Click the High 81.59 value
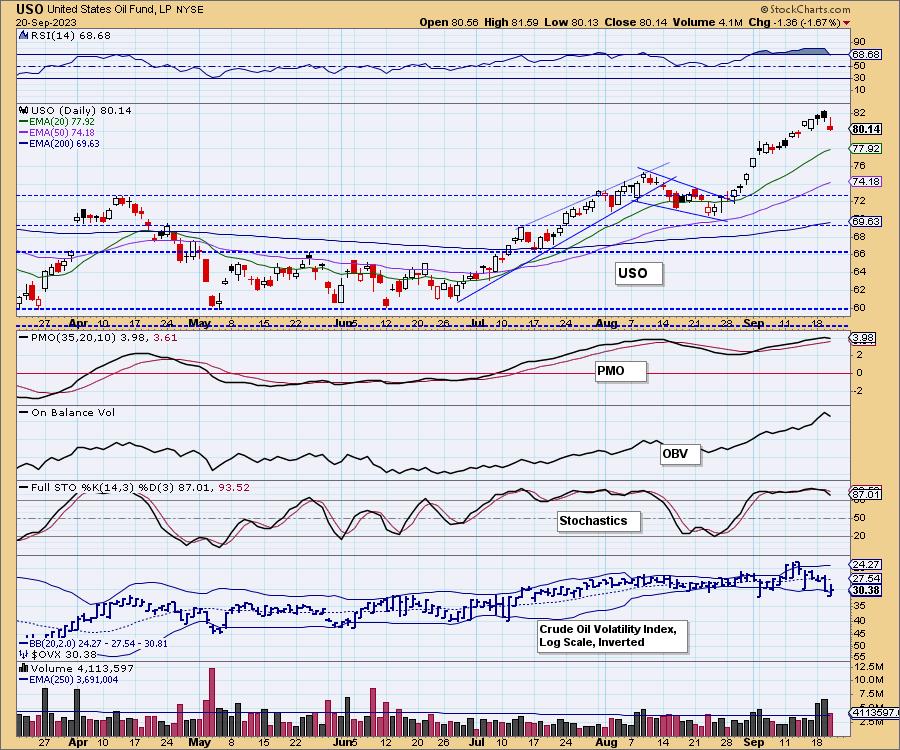 click(511, 22)
